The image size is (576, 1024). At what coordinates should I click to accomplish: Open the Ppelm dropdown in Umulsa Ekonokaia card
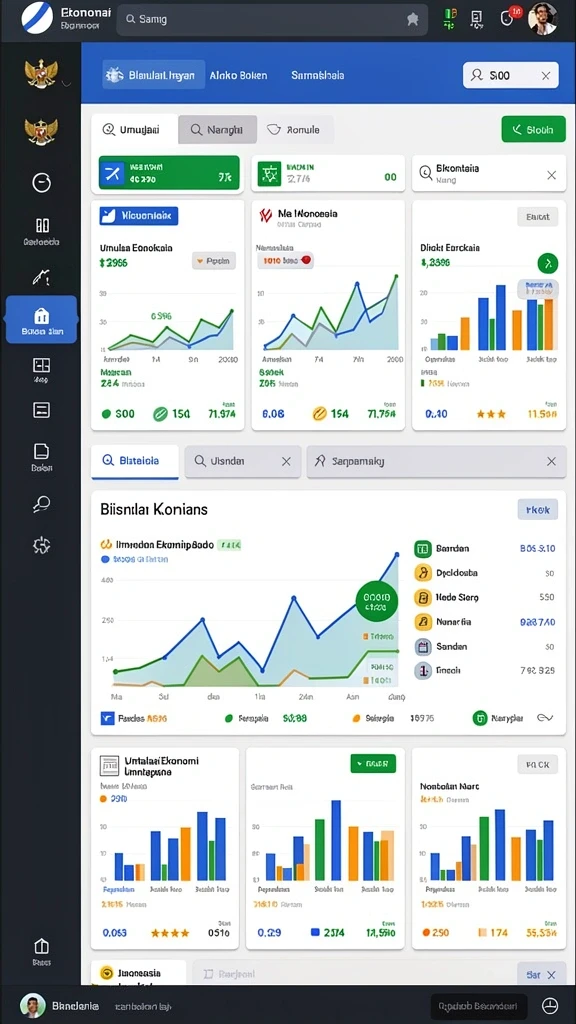(x=214, y=261)
